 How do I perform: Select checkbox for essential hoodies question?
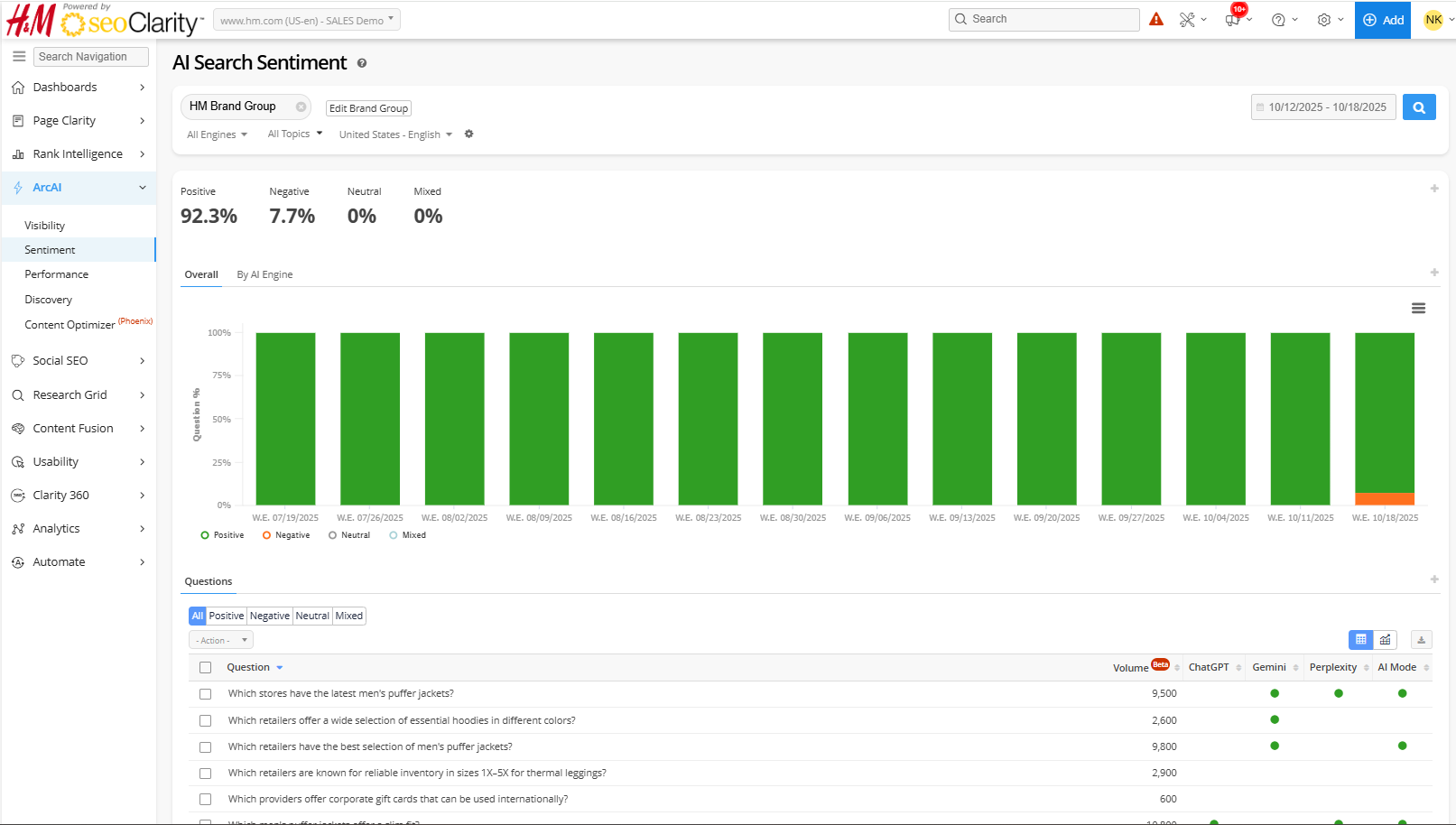click(x=206, y=721)
